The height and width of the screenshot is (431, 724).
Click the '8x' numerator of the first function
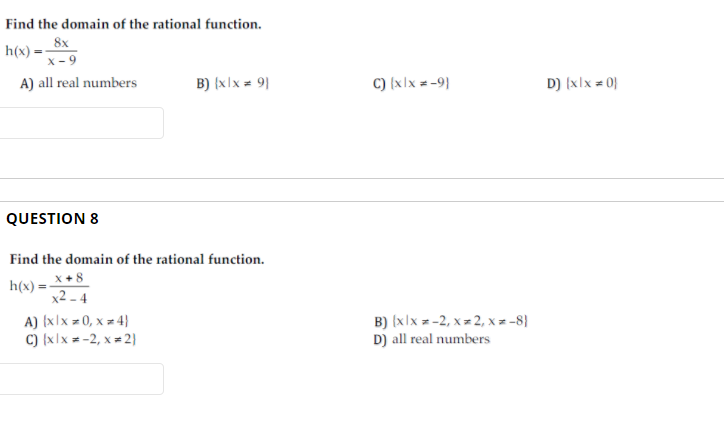pos(62,43)
